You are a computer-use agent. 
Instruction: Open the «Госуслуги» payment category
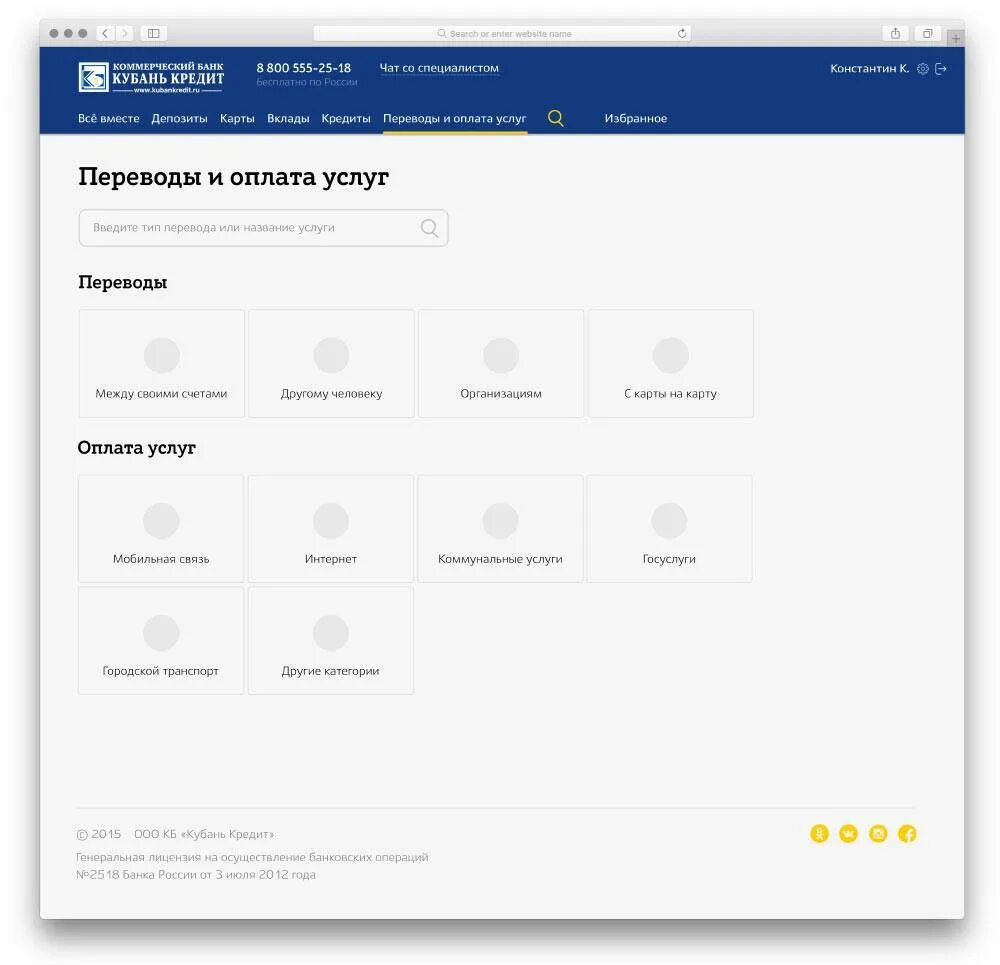[x=670, y=528]
